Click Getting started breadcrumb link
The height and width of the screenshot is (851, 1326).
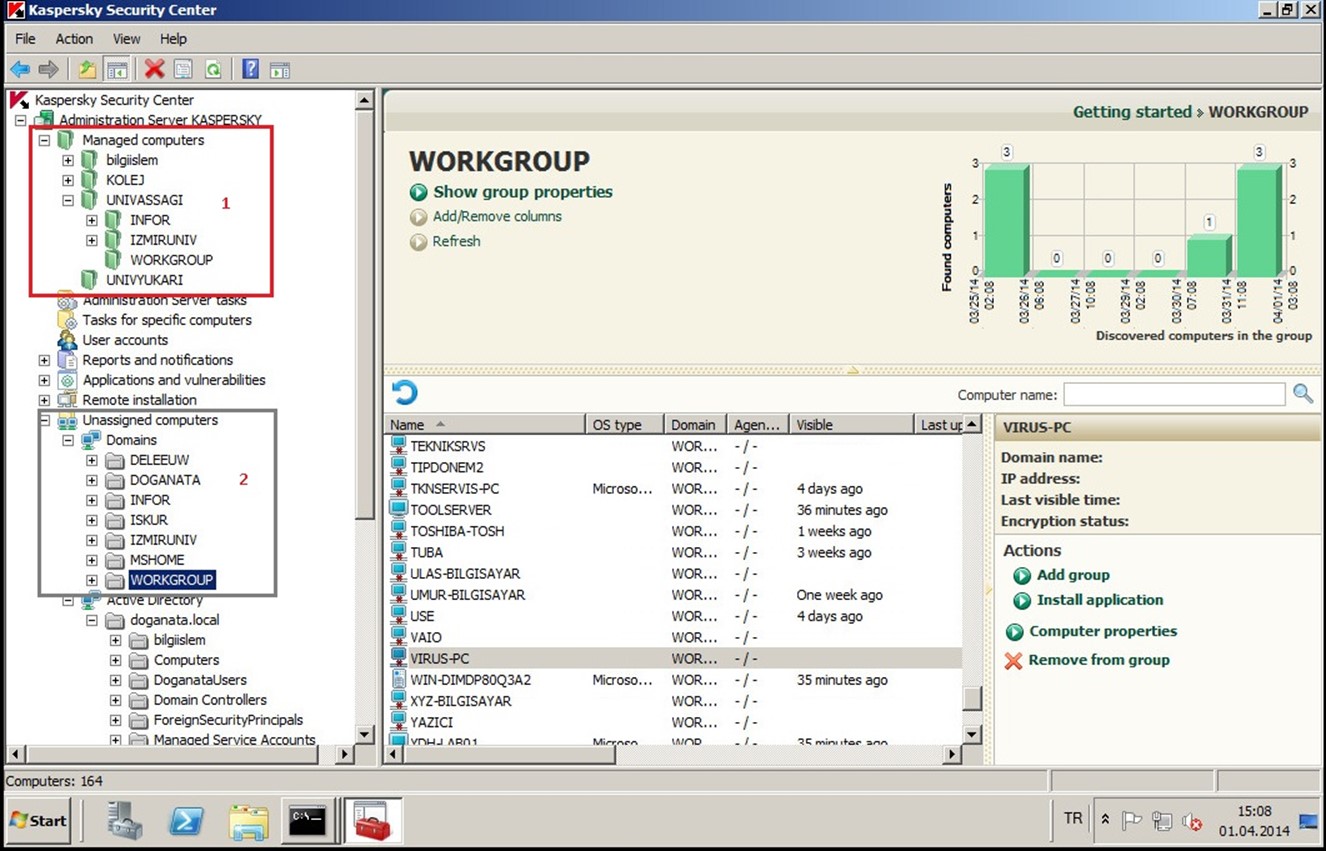pyautogui.click(x=1132, y=112)
